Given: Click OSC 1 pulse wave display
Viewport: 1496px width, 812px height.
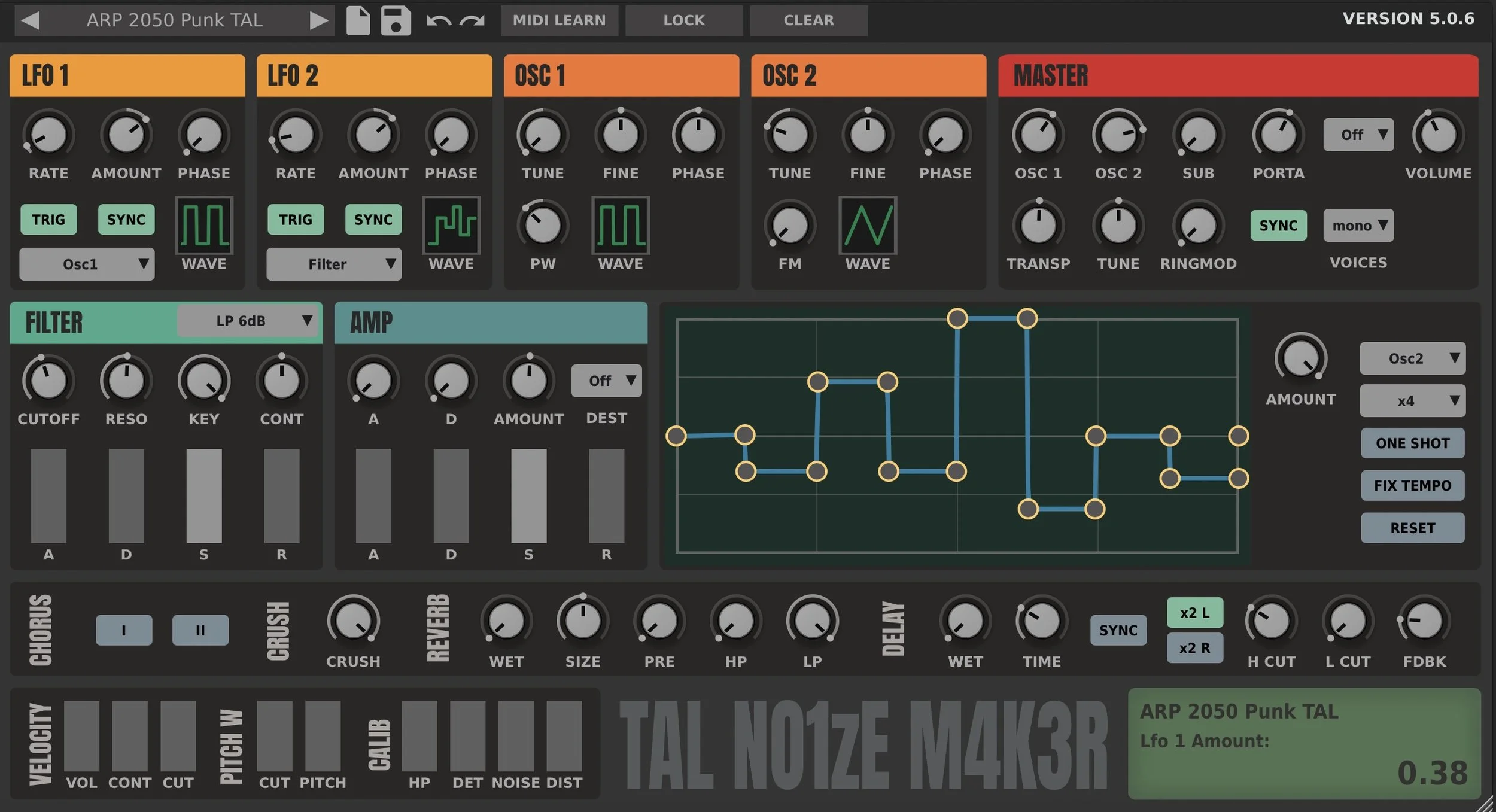Looking at the screenshot, I should click(x=621, y=225).
